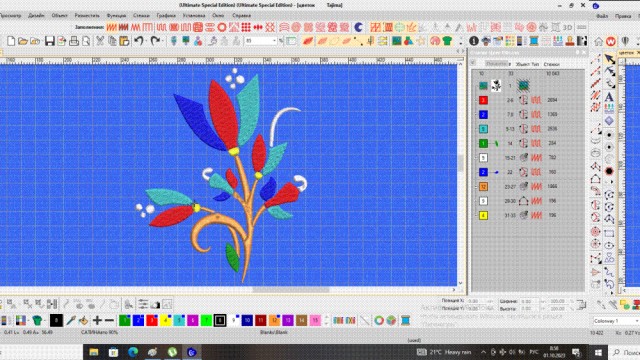Paste with clipboard icon
The image size is (640, 360).
[x=124, y=41]
